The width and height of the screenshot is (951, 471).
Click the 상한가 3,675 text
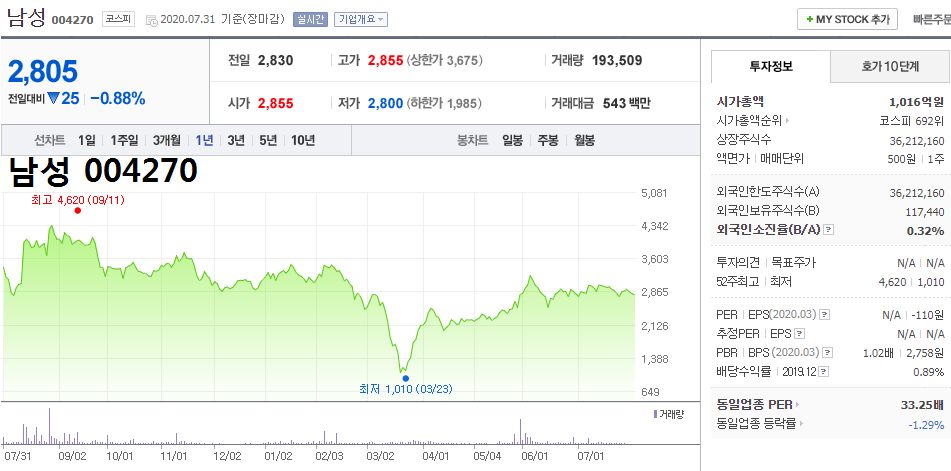click(x=445, y=61)
